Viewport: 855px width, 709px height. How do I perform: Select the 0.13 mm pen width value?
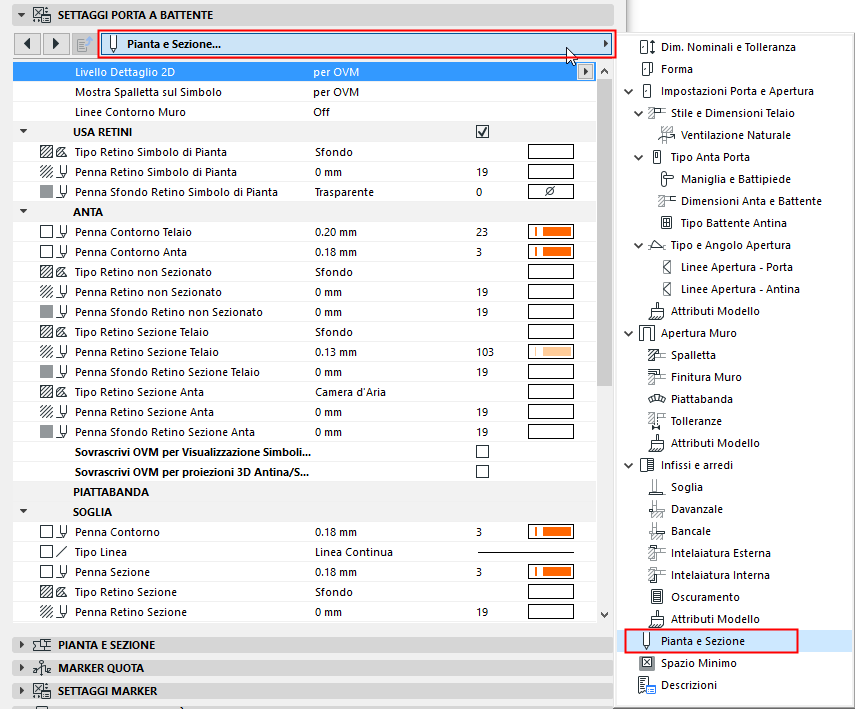point(335,352)
